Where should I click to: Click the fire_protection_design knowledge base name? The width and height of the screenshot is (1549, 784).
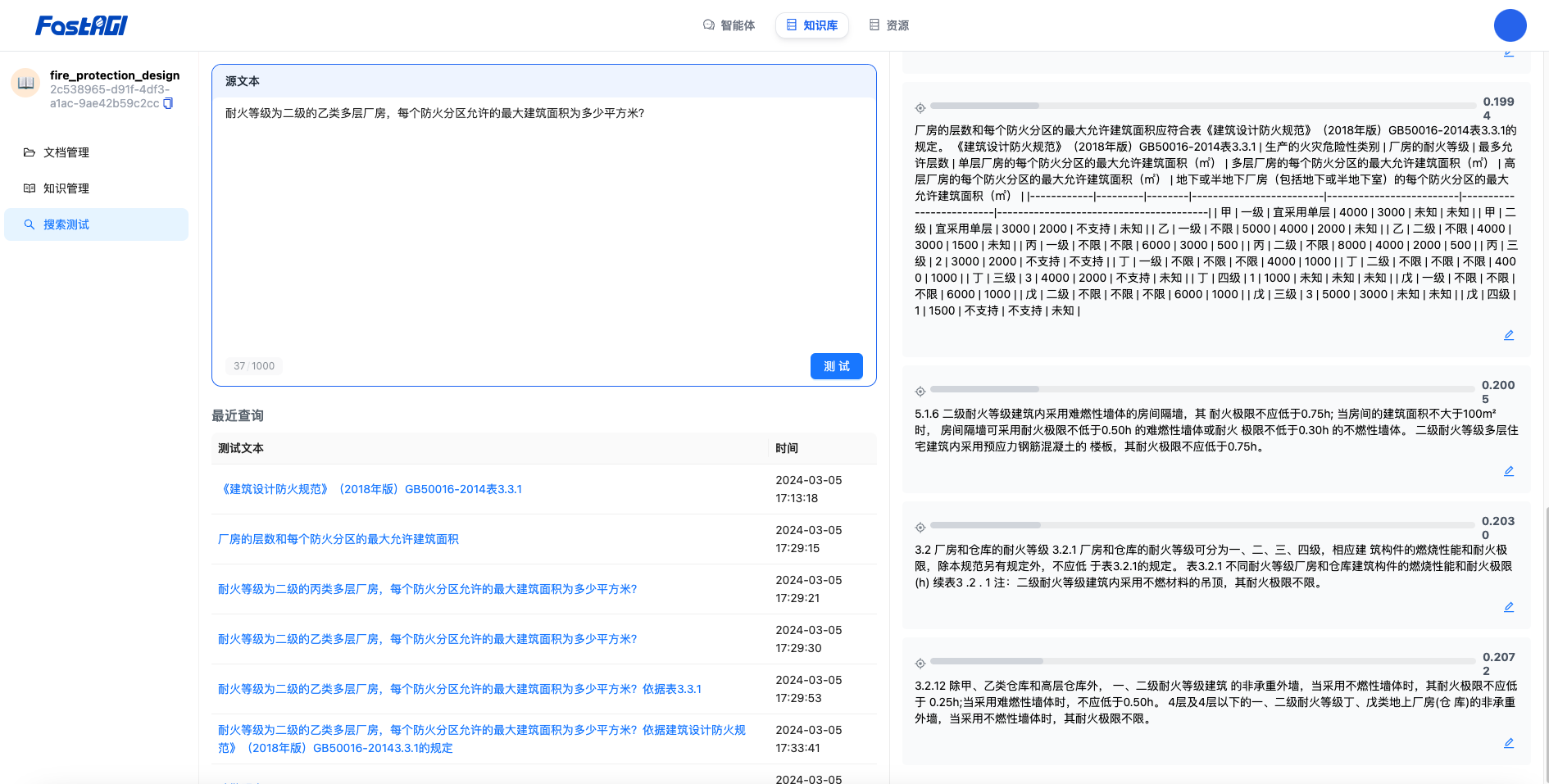click(x=115, y=75)
